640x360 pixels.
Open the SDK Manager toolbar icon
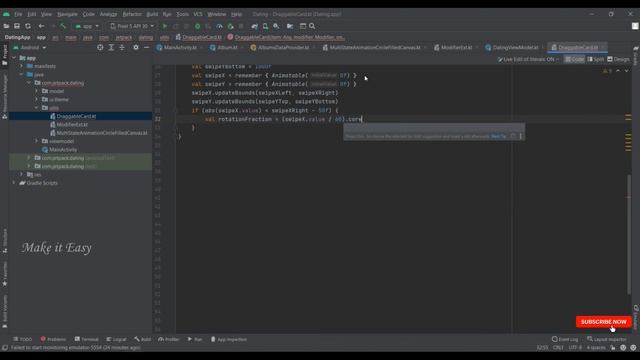276,26
